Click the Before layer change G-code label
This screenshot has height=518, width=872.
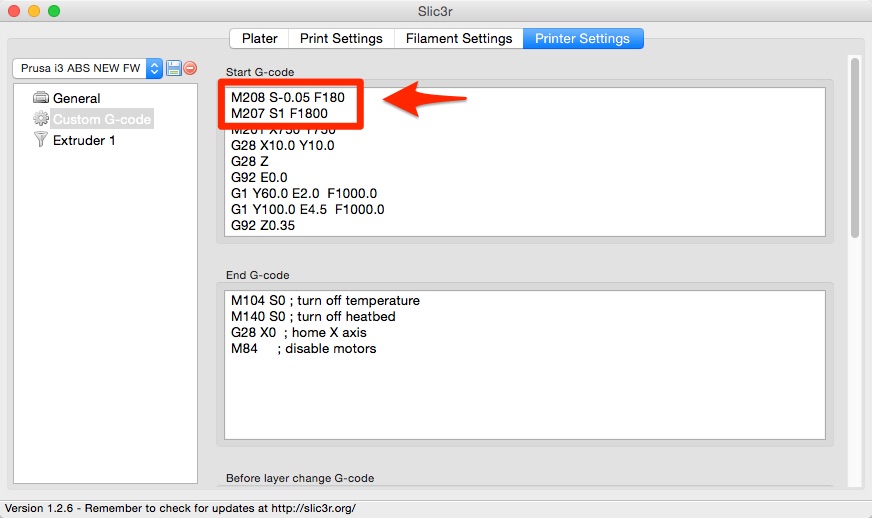tap(300, 478)
